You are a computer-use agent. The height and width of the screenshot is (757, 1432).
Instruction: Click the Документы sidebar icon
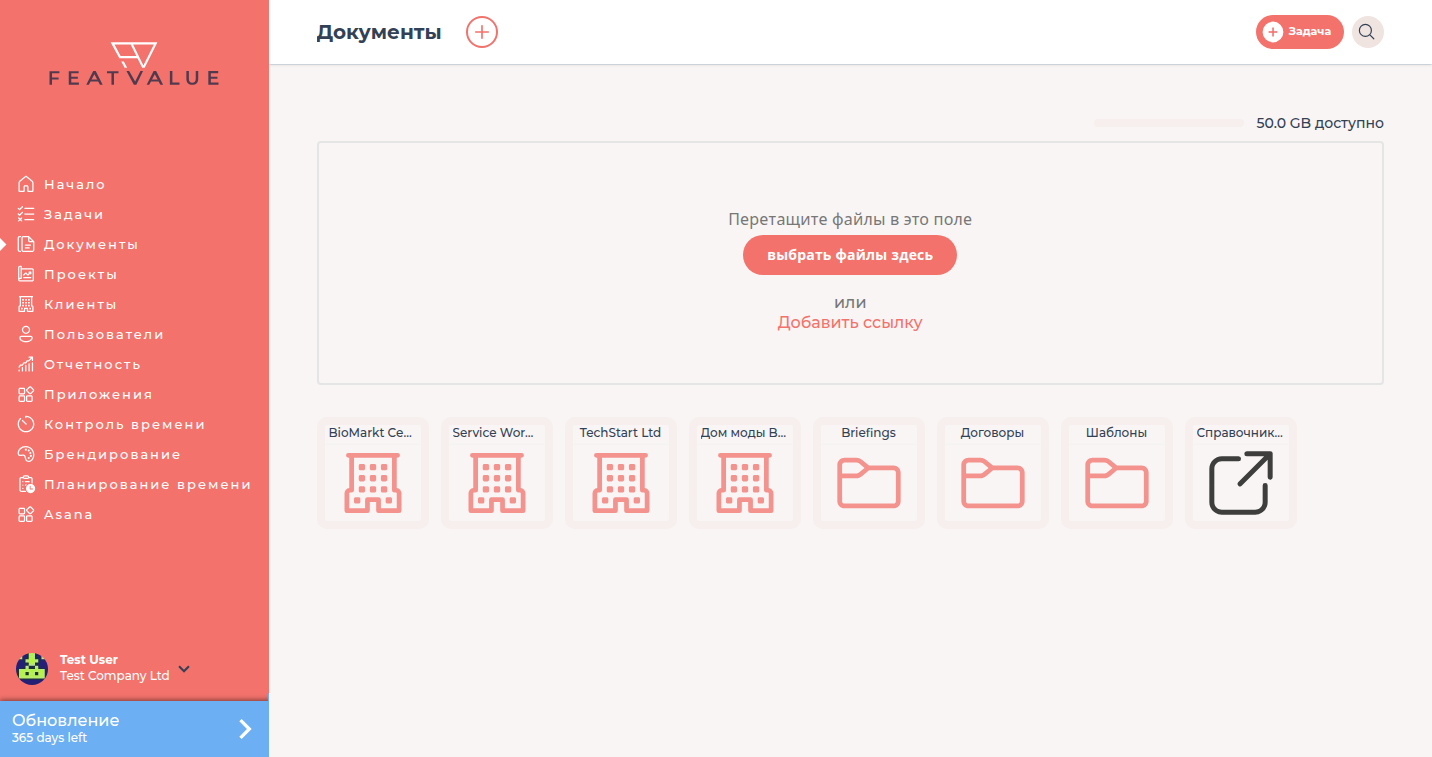tap(26, 244)
